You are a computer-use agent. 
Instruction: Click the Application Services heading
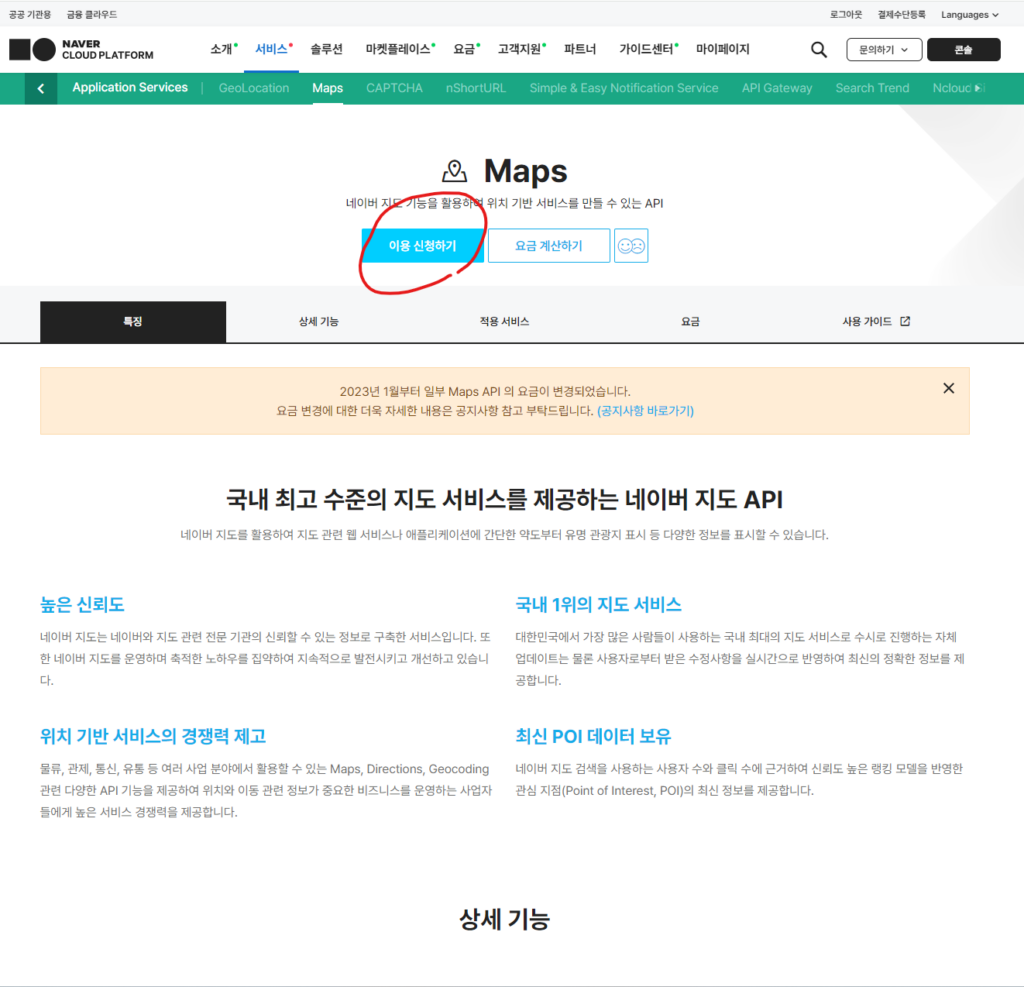click(x=130, y=88)
